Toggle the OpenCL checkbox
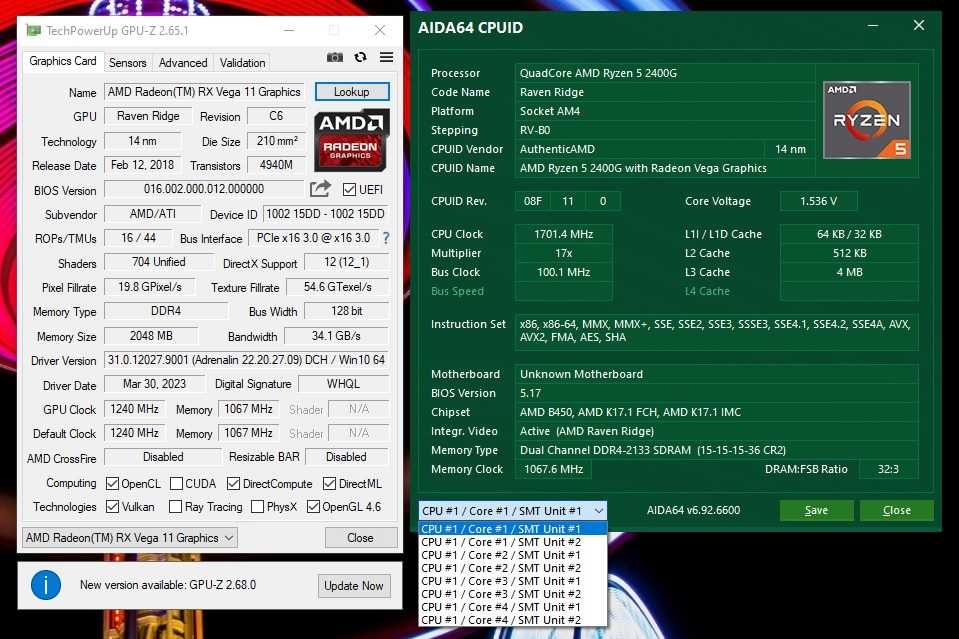 pyautogui.click(x=112, y=484)
